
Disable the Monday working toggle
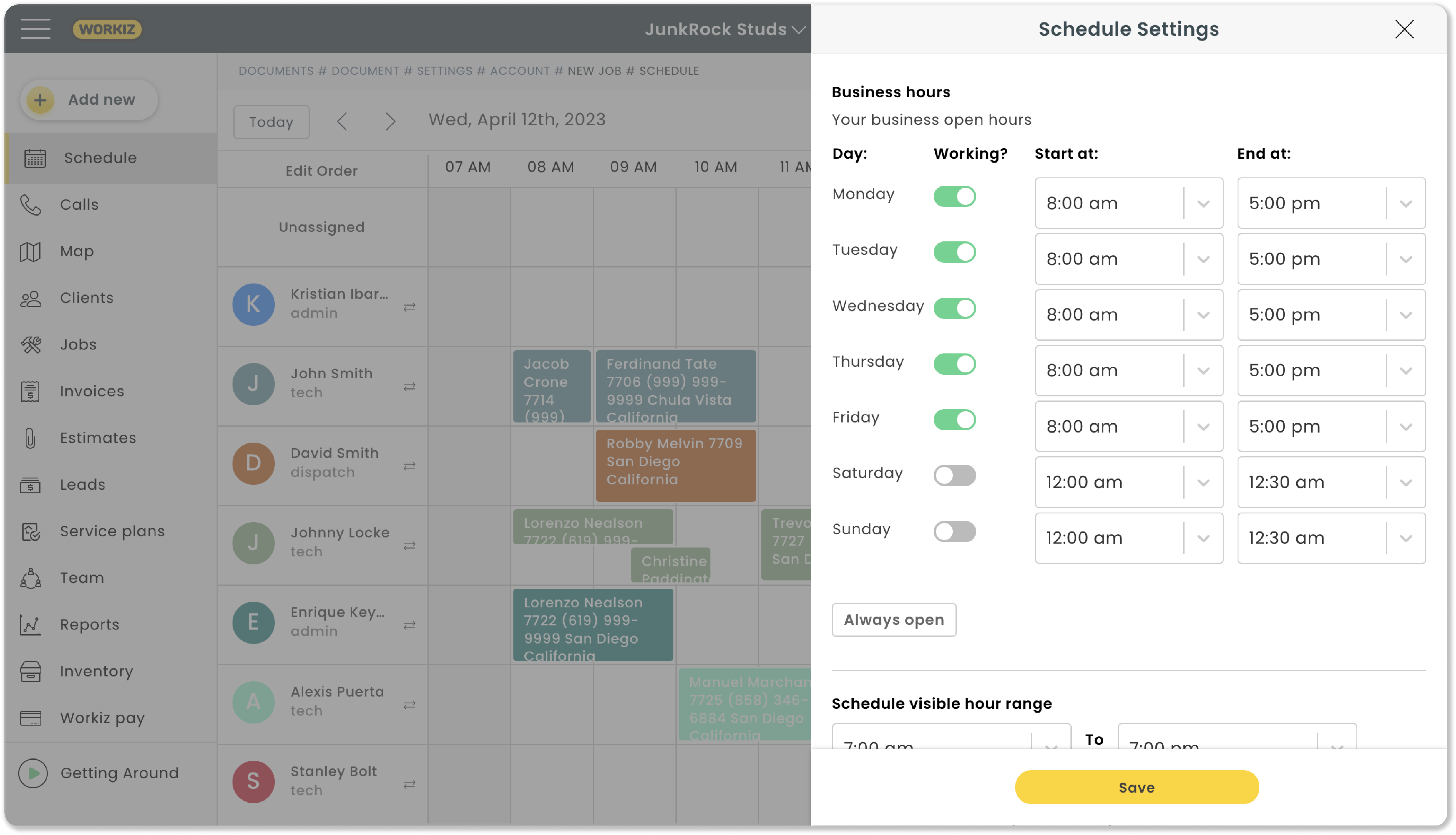[x=954, y=196]
